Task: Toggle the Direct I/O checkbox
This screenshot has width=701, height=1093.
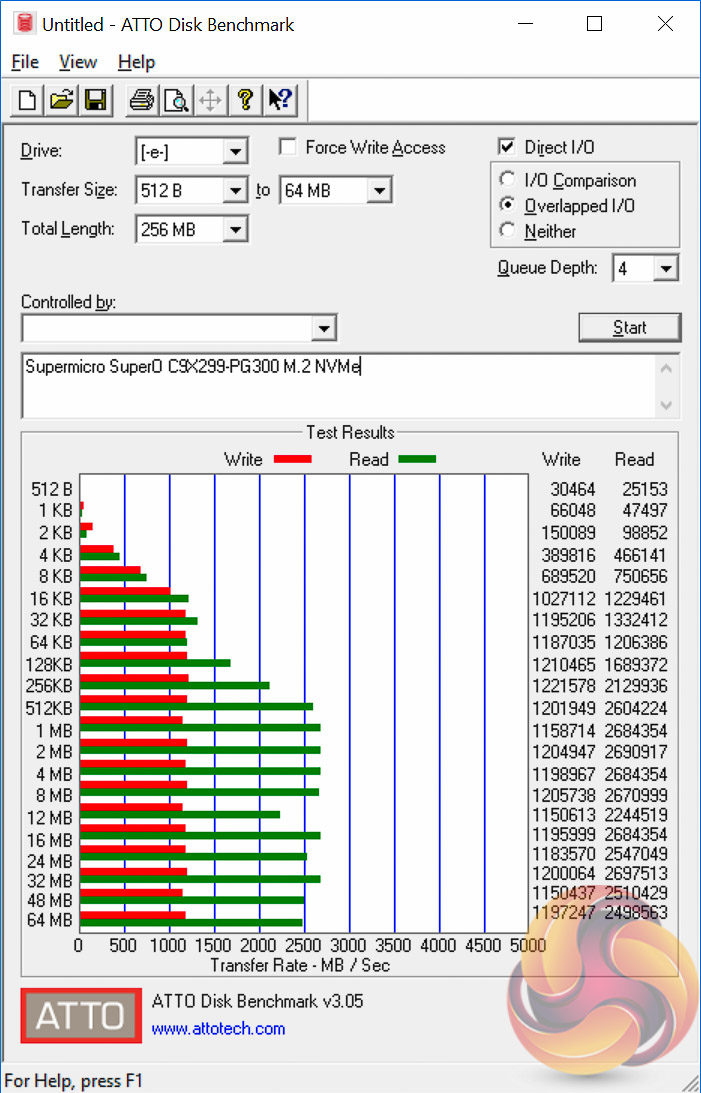Action: pyautogui.click(x=507, y=146)
